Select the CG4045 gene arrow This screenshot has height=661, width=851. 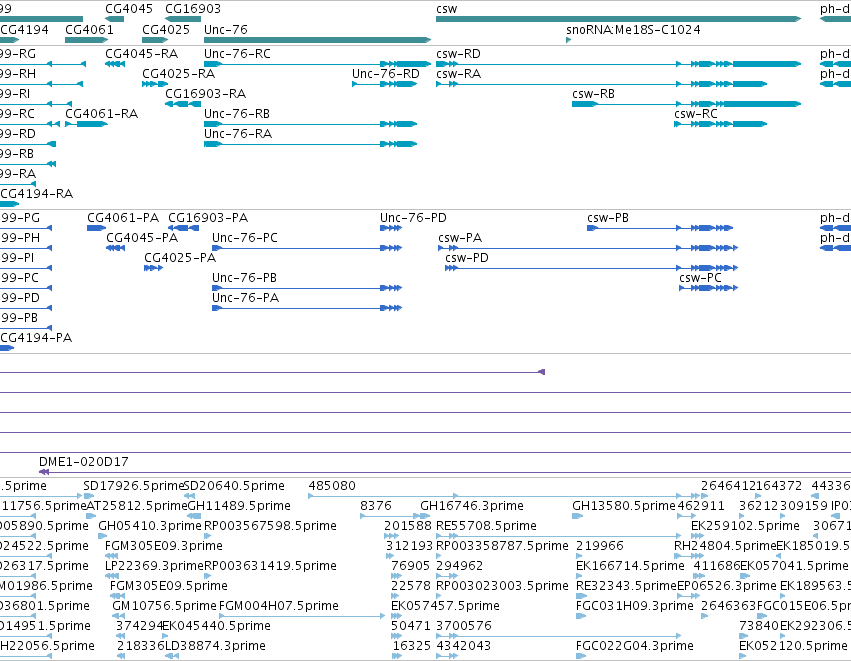point(115,19)
